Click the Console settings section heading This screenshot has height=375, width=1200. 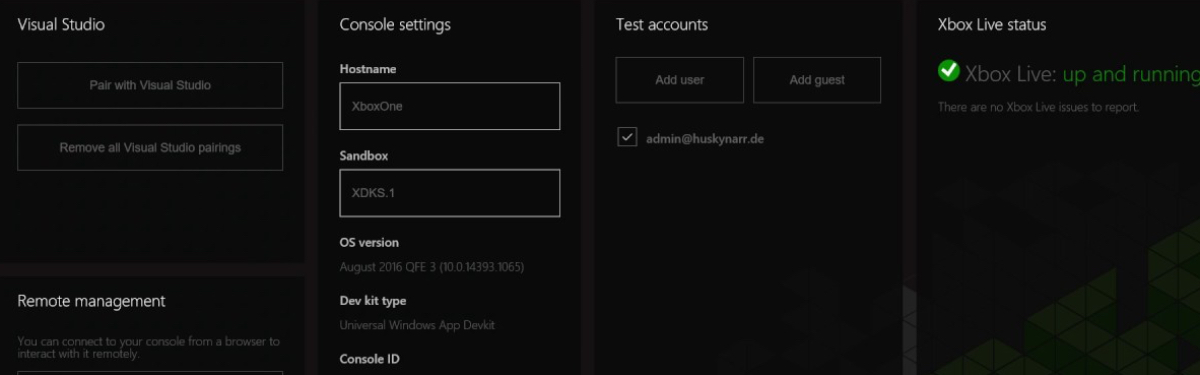[395, 24]
